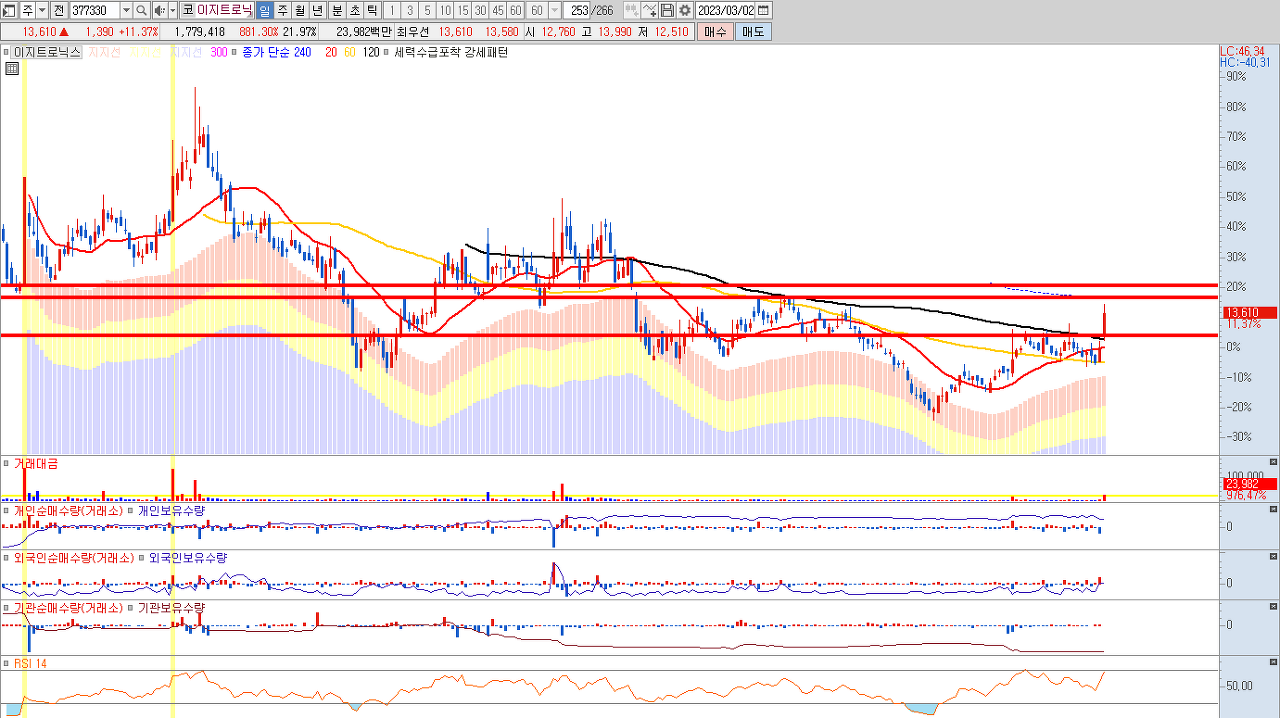The width and height of the screenshot is (1280, 718).
Task: Expand the stock code 377330 dropdown arrow
Action: pos(126,10)
